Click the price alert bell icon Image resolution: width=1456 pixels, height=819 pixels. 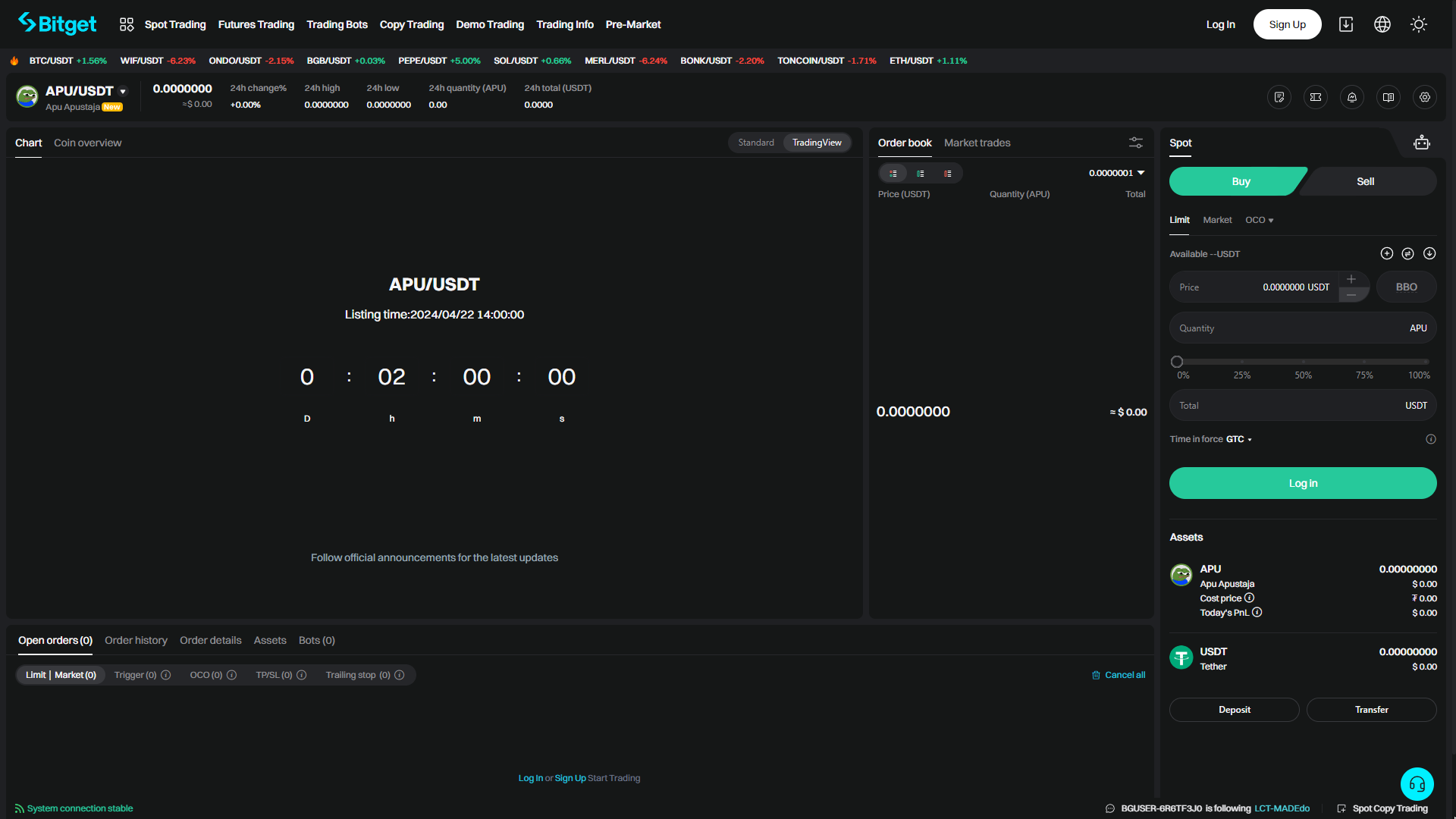click(x=1351, y=97)
